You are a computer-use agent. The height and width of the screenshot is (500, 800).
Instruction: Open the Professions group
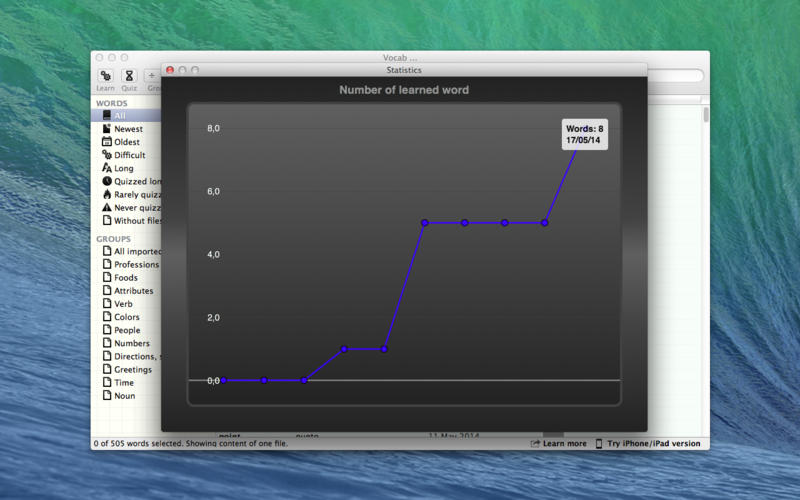click(135, 265)
